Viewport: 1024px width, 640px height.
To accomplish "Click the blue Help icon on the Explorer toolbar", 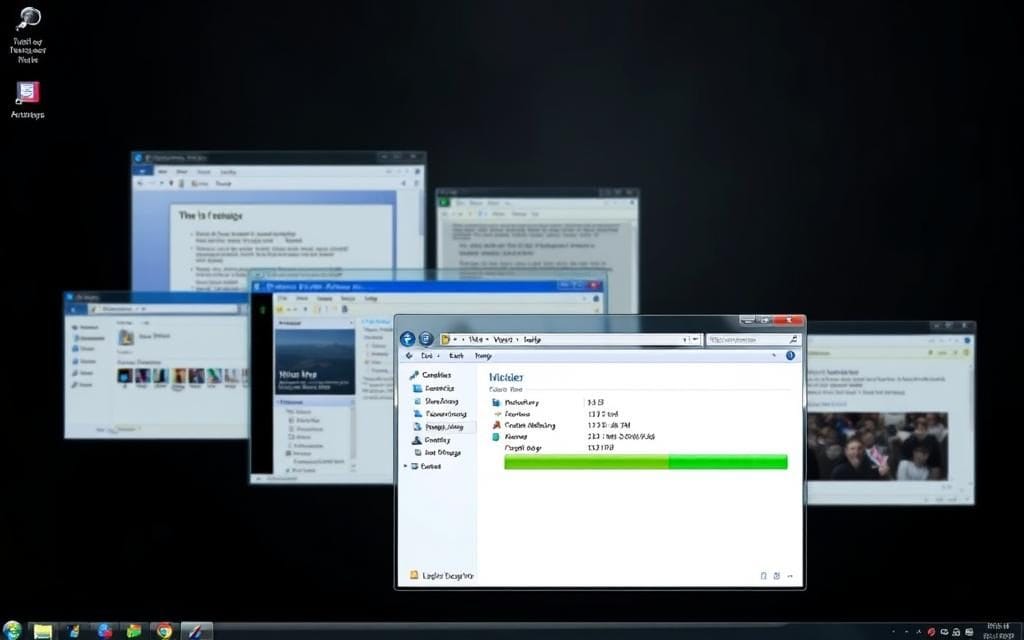I will click(x=788, y=355).
